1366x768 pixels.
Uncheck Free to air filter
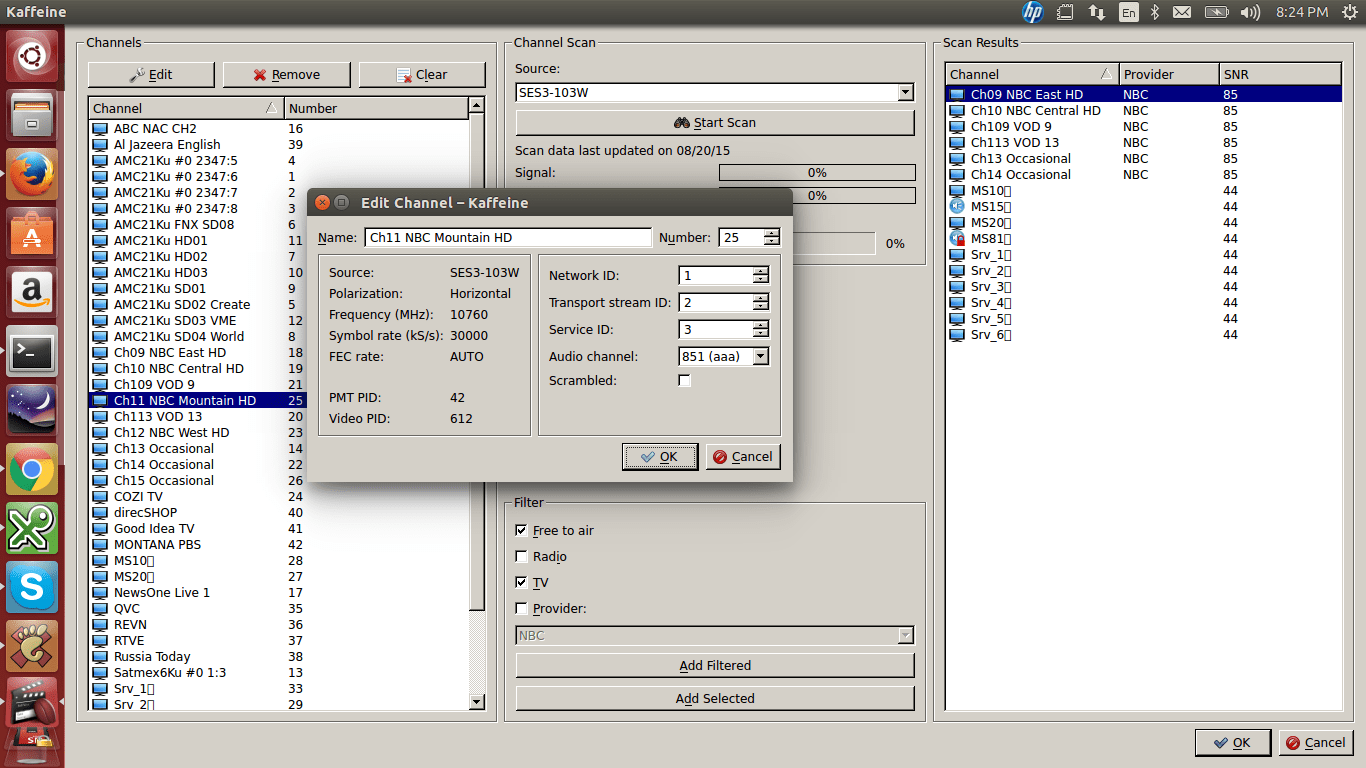521,531
